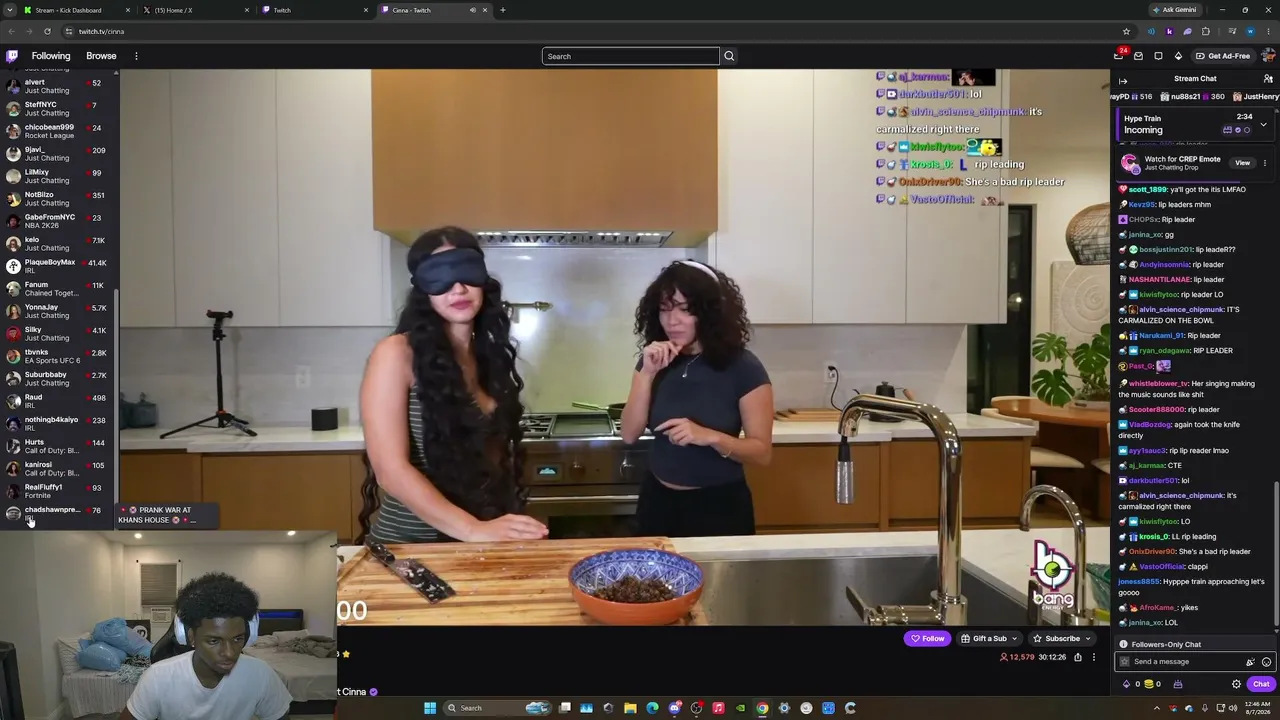The image size is (1280, 720).
Task: Open chat settings gear icon
Action: (x=1236, y=684)
